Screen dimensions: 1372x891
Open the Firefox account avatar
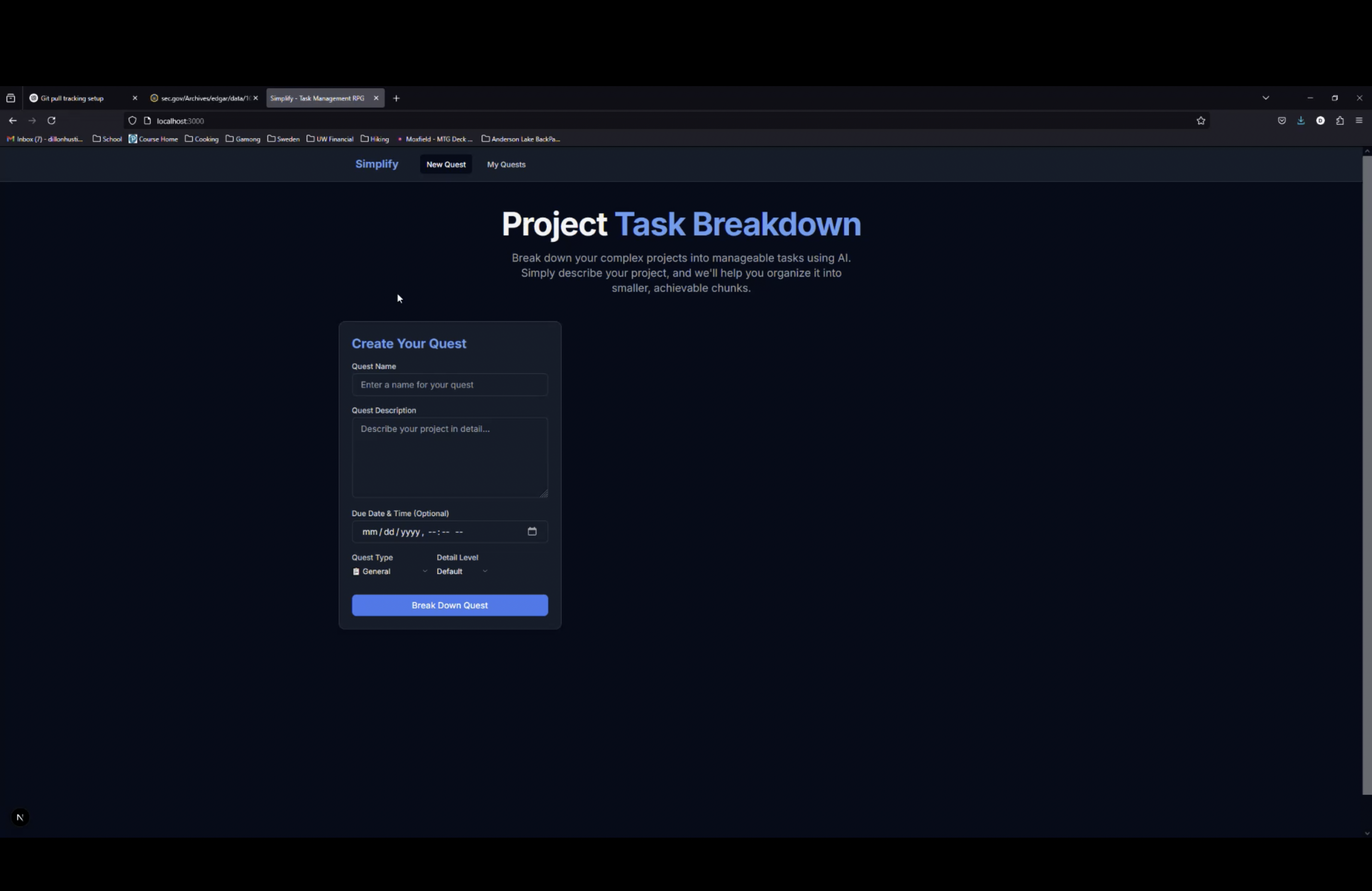1320,120
